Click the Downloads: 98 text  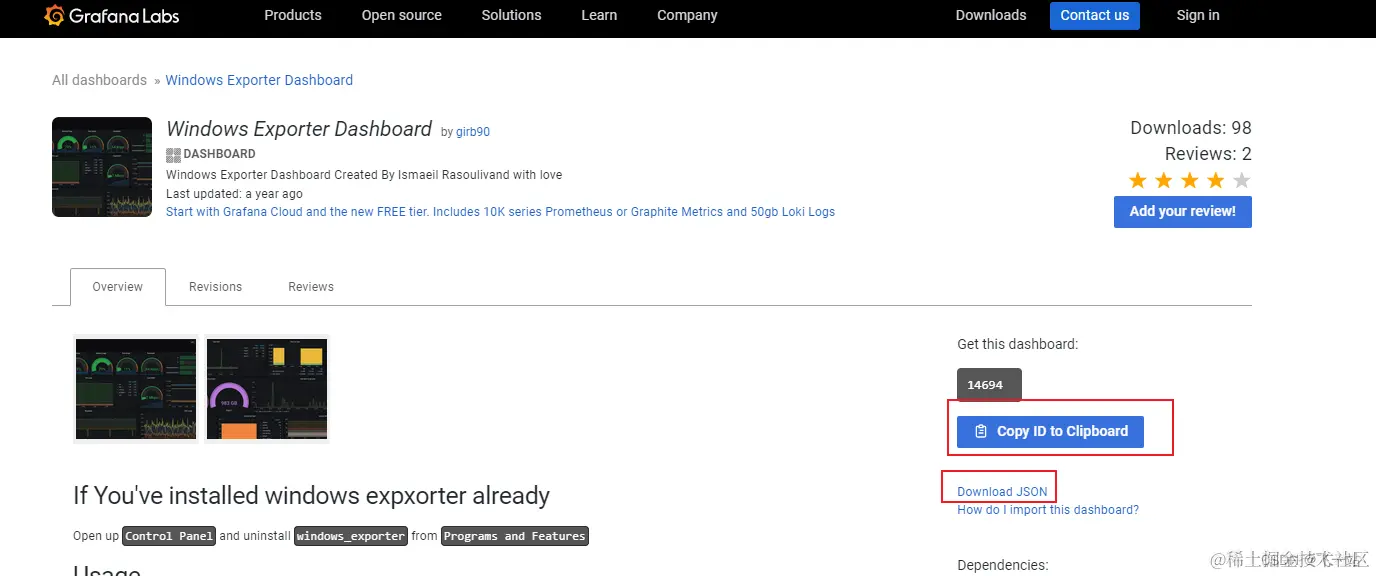[1191, 128]
